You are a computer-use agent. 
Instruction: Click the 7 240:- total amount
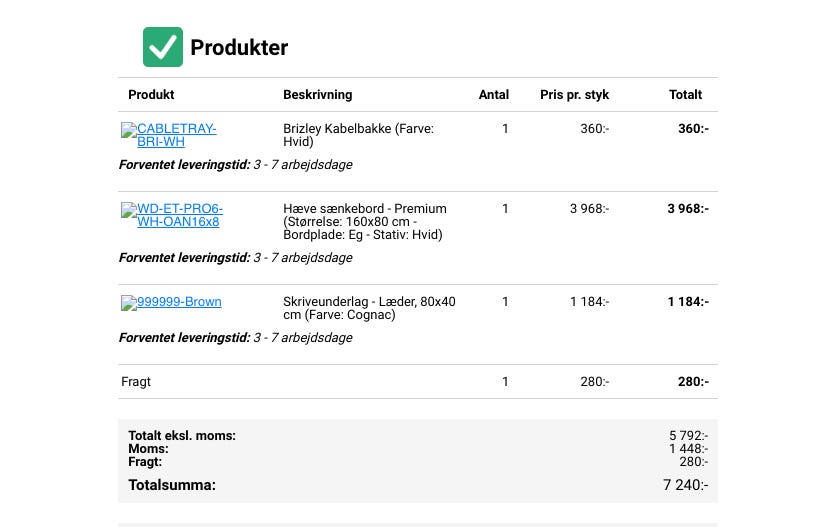pos(685,485)
